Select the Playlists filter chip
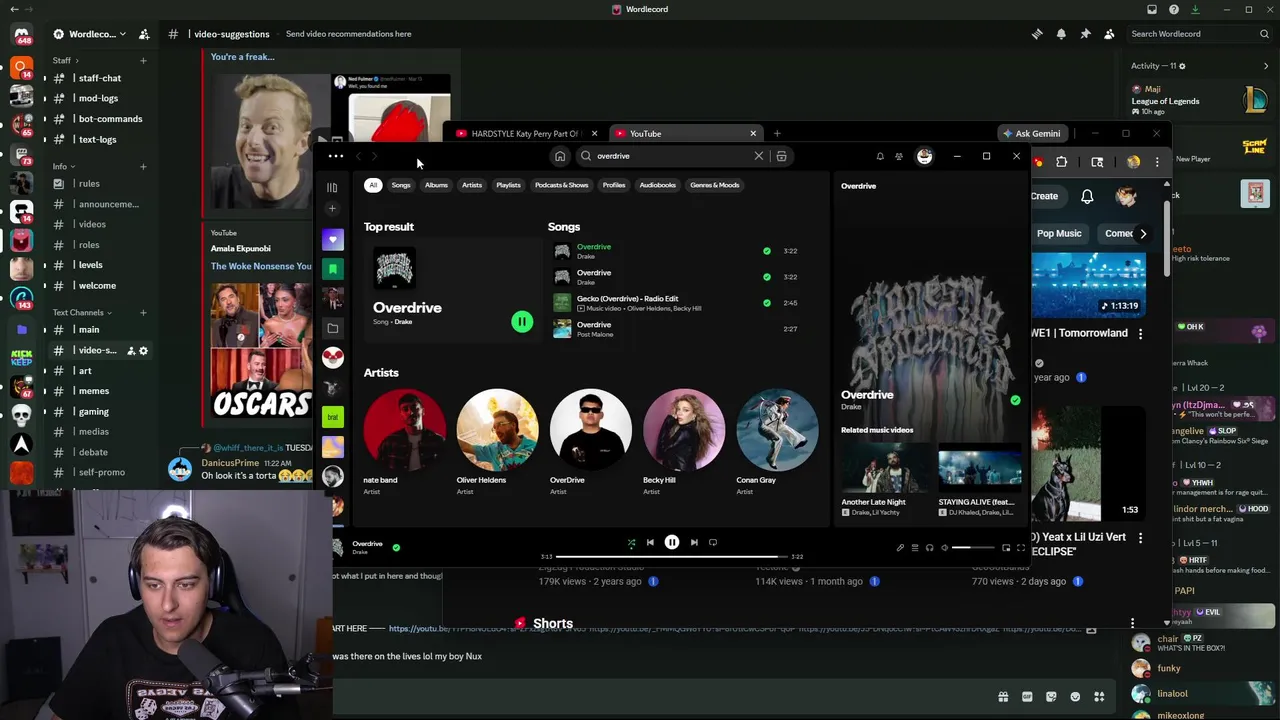This screenshot has height=720, width=1280. click(508, 185)
